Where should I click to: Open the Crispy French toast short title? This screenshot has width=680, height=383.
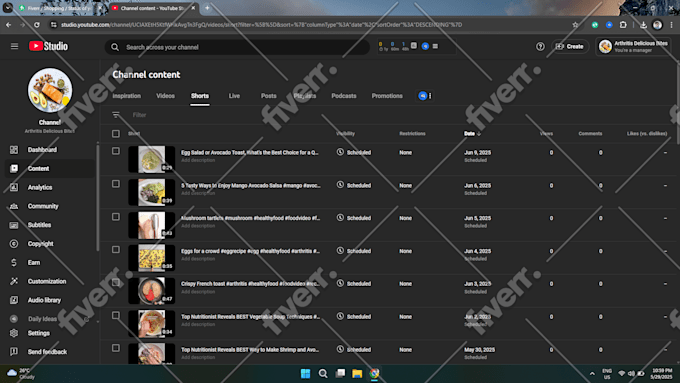[x=250, y=284]
